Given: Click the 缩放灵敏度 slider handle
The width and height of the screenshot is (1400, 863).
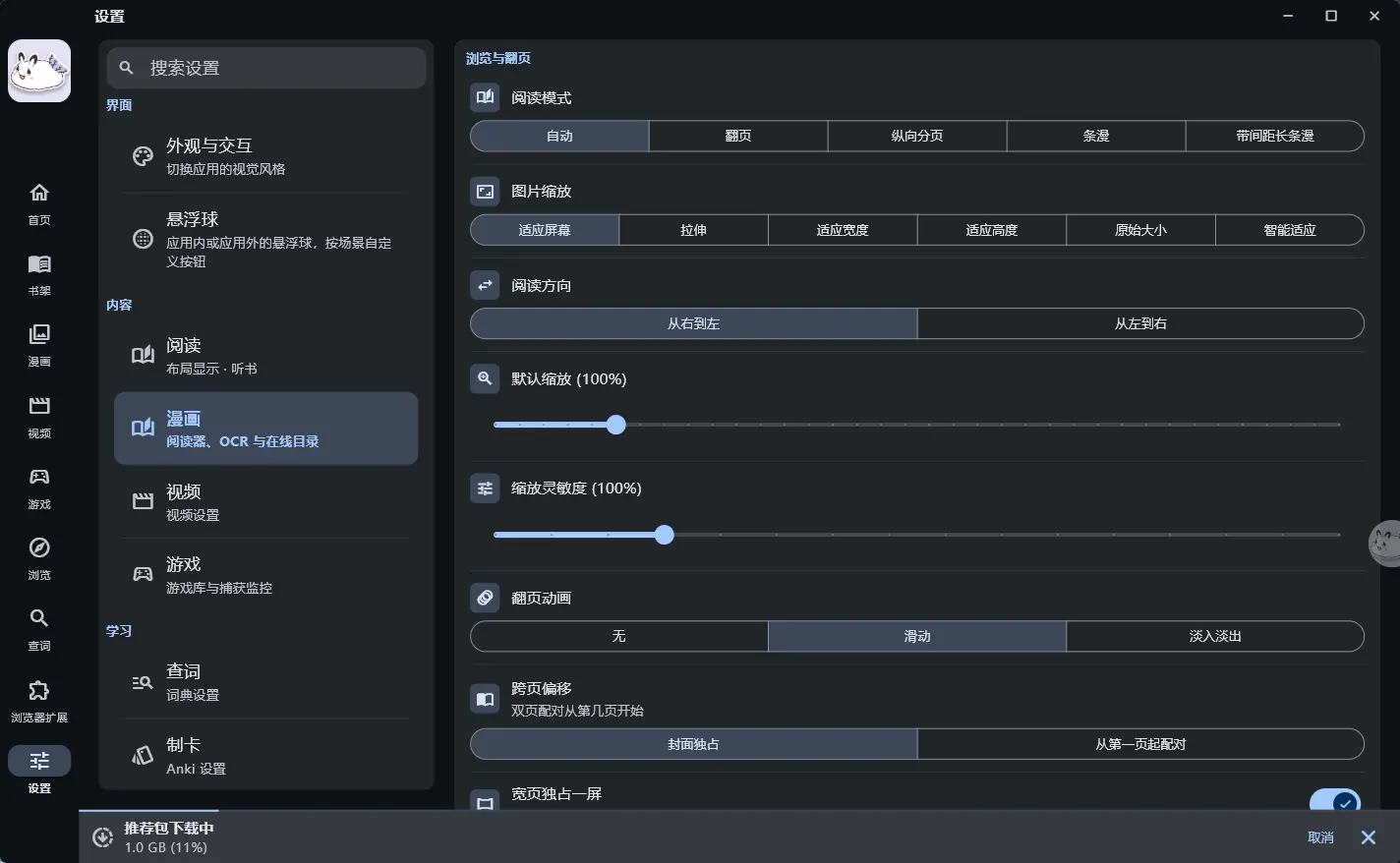Looking at the screenshot, I should tap(665, 535).
